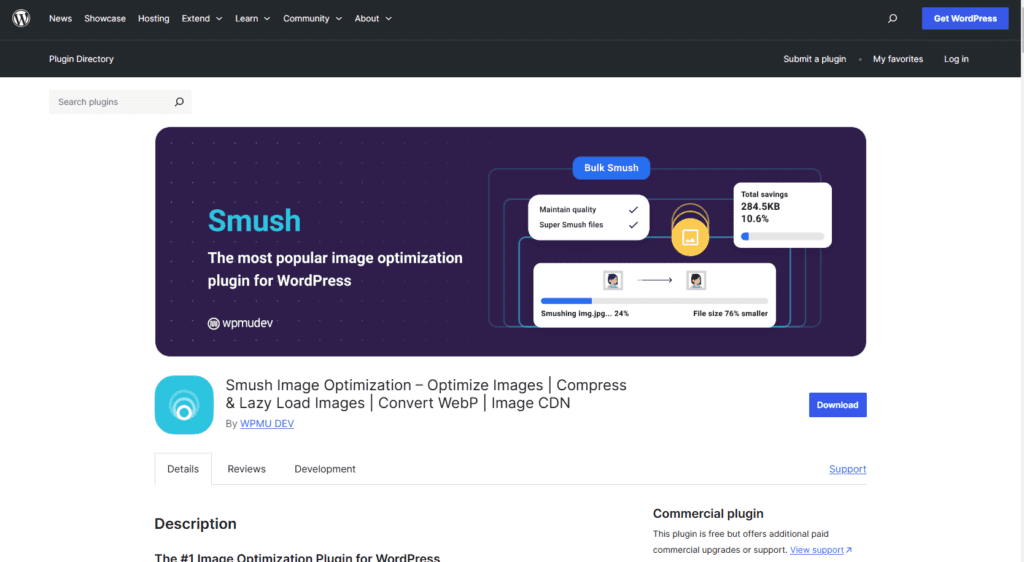The image size is (1024, 562).
Task: Select the Details tab
Action: point(183,469)
